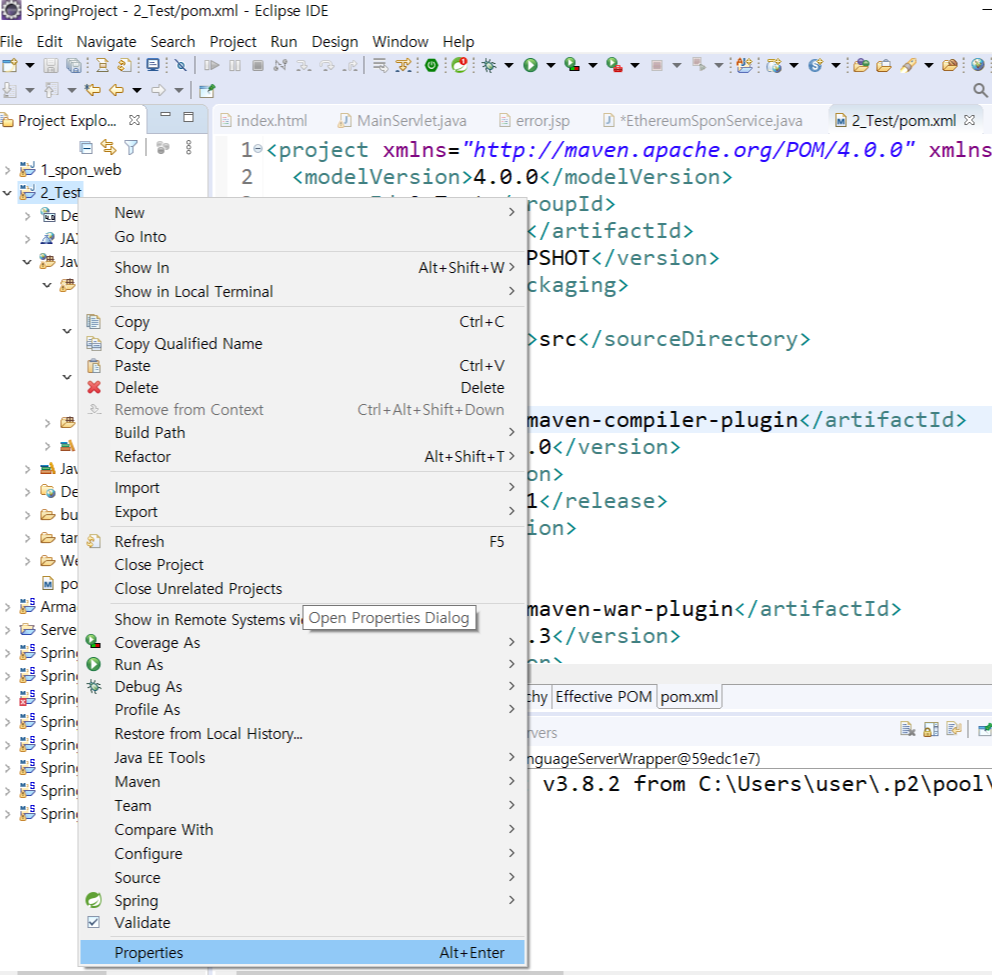Screen dimensions: 992x975
Task: Click the Pin Editor toolbar icon
Action: [207, 90]
